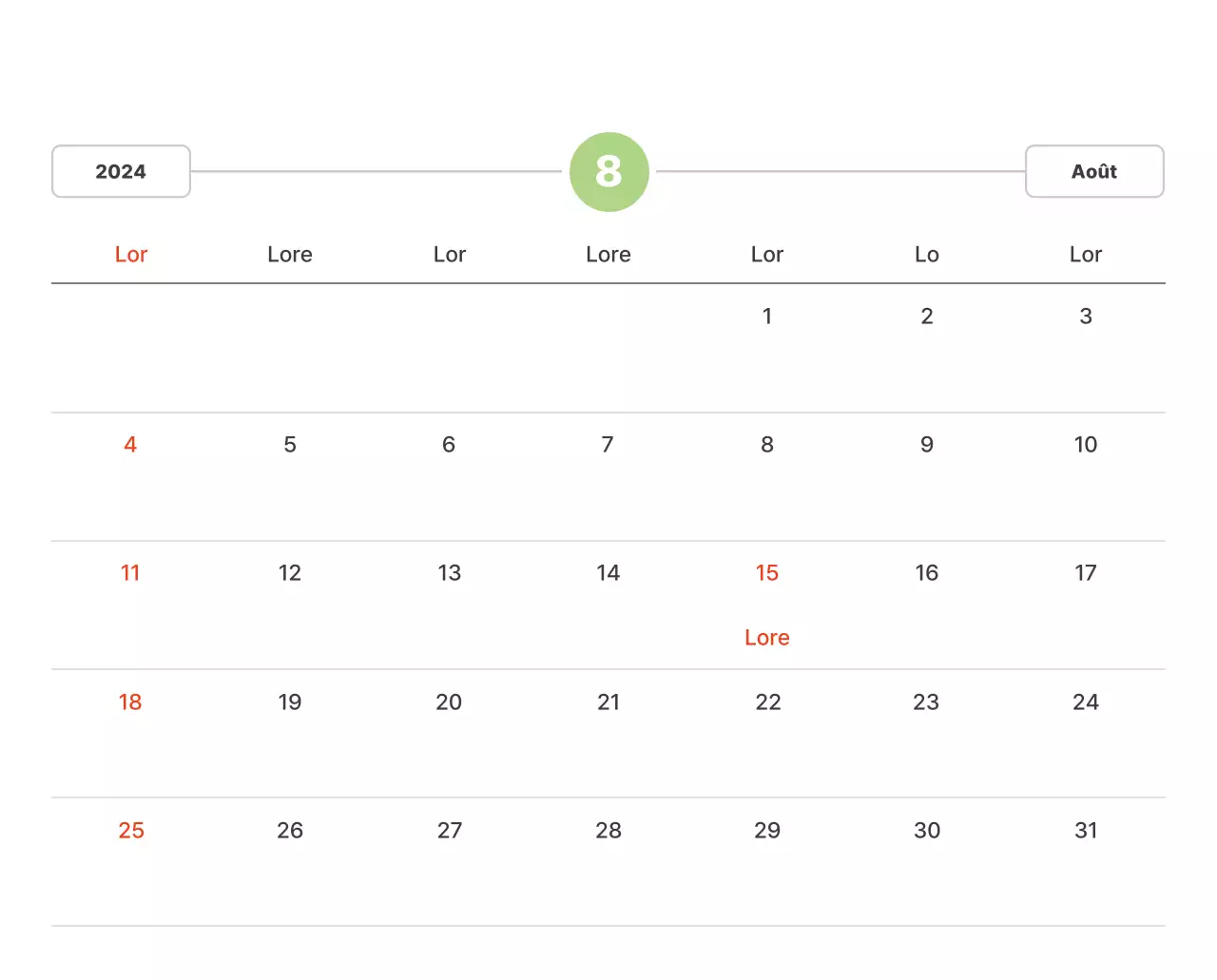This screenshot has height=980, width=1217.
Task: Select the red Sunday date 4
Action: [x=130, y=445]
